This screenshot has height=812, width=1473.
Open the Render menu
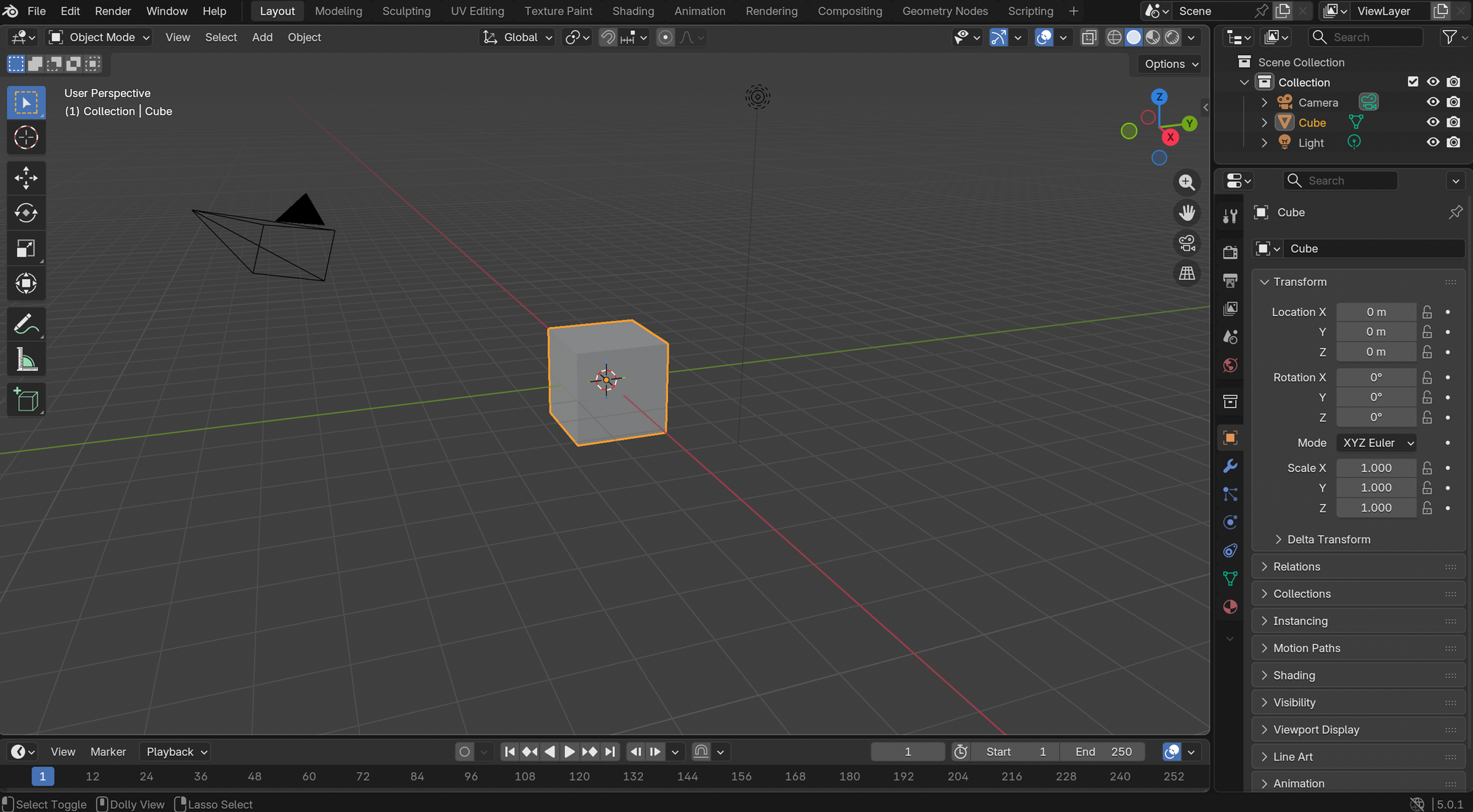coord(113,11)
